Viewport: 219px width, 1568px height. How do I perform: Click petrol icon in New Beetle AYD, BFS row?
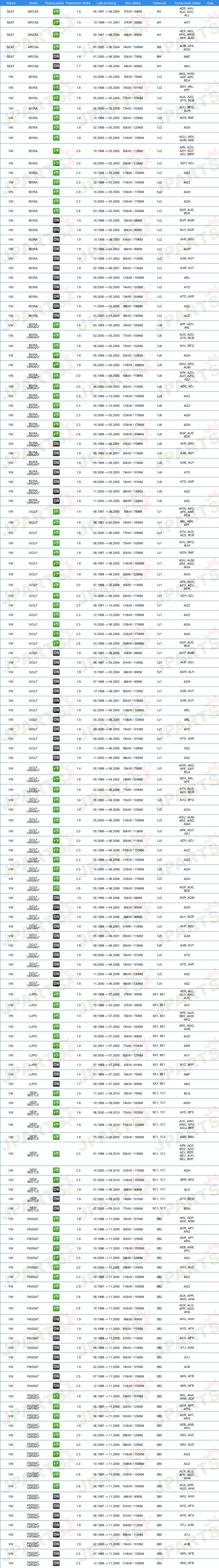[x=56, y=1113]
